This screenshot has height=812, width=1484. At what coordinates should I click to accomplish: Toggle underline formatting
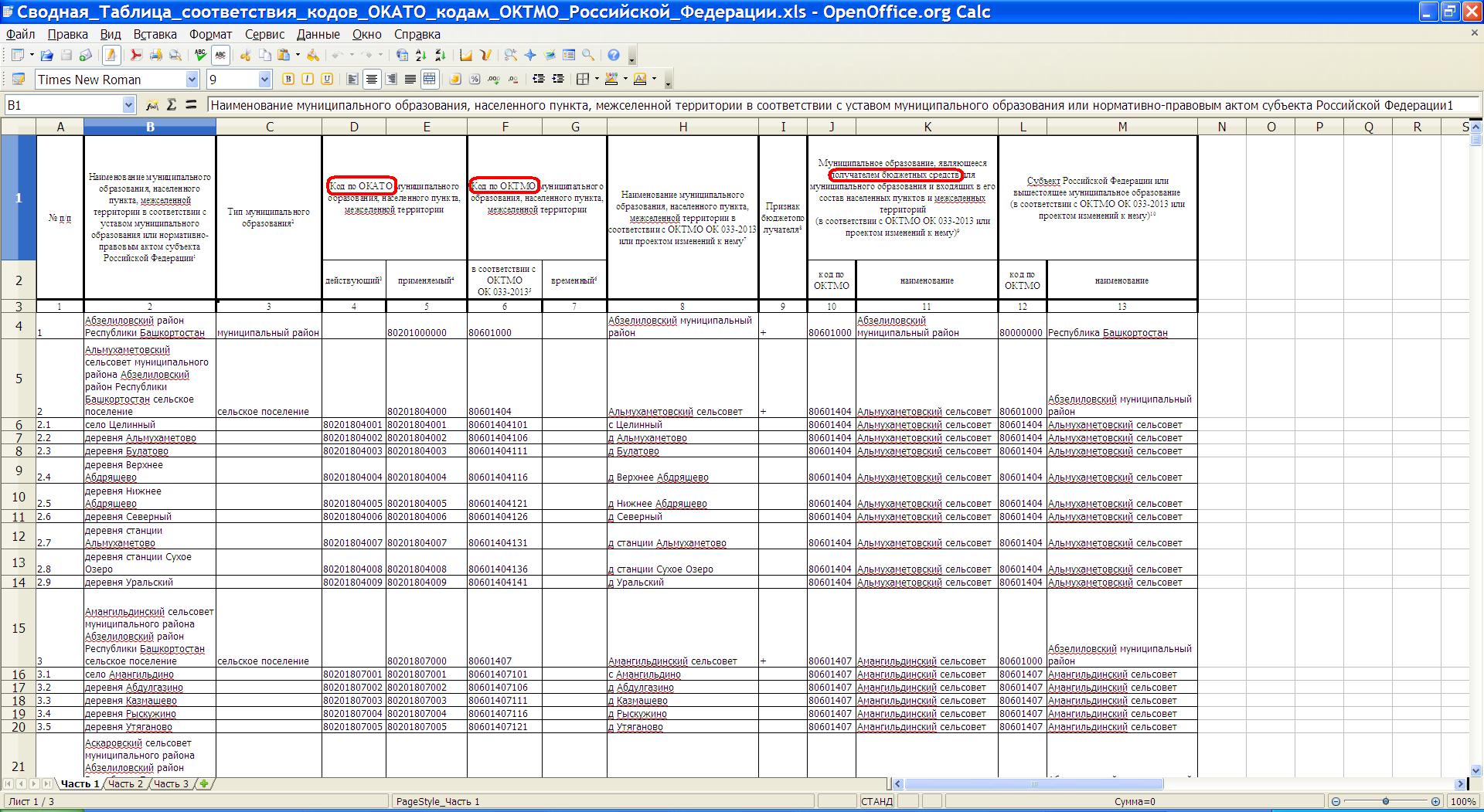(x=327, y=79)
